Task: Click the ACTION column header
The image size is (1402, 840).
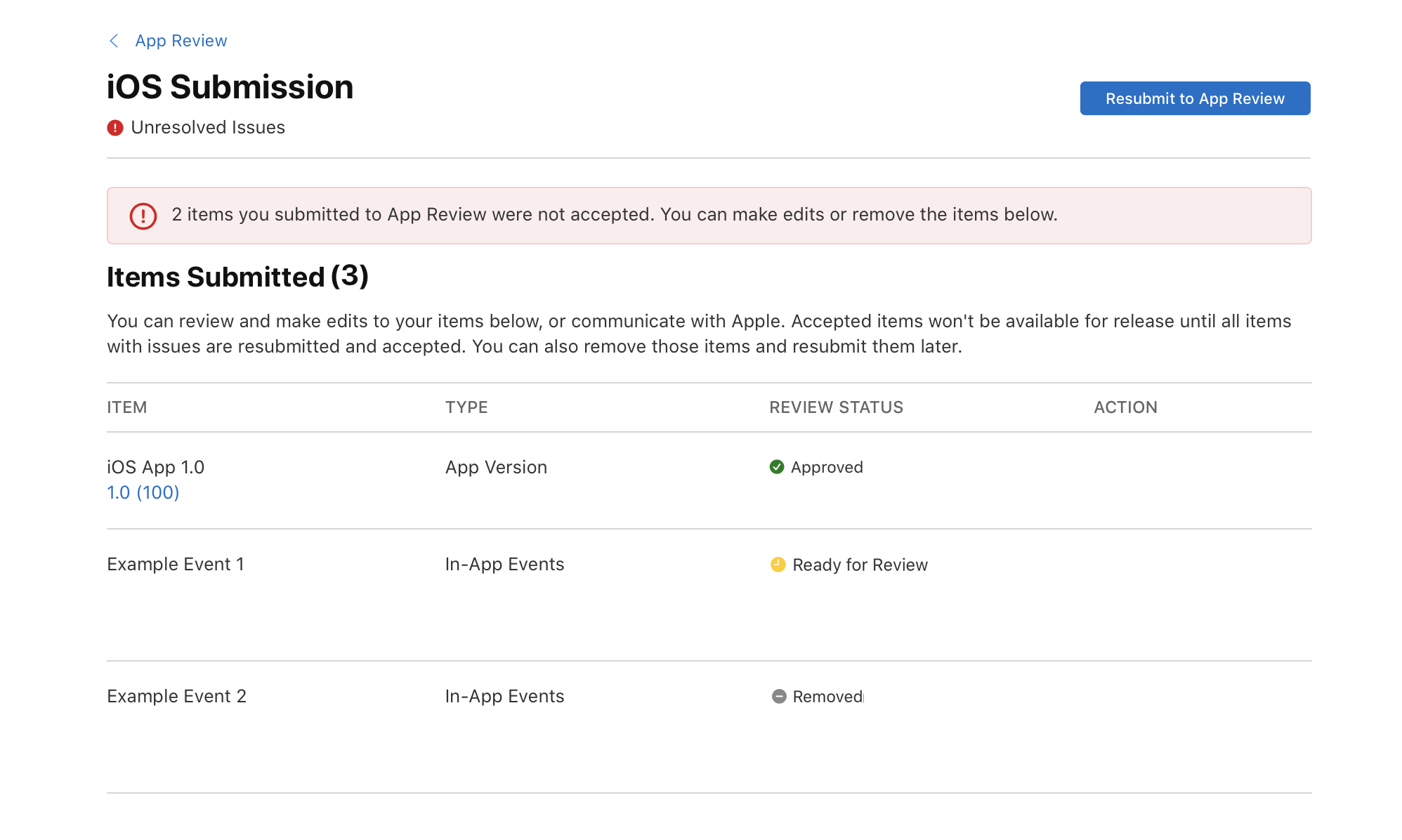Action: click(1125, 407)
